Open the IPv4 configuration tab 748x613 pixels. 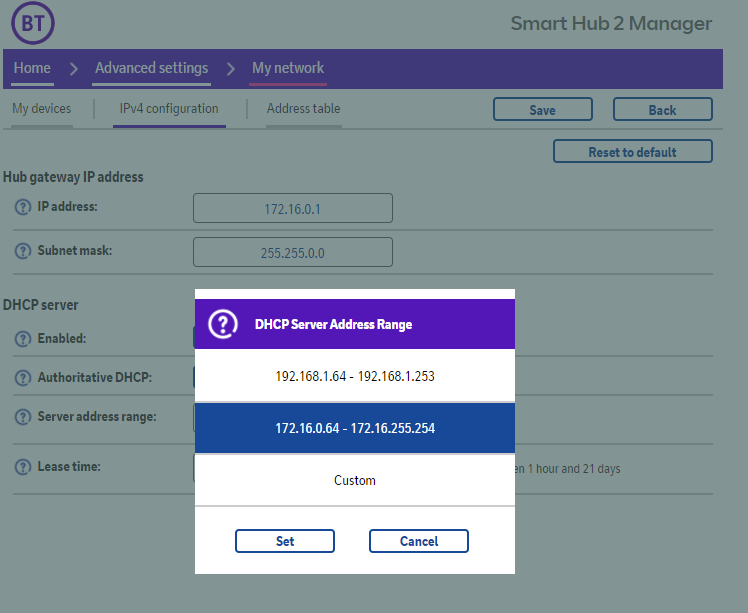pyautogui.click(x=169, y=109)
